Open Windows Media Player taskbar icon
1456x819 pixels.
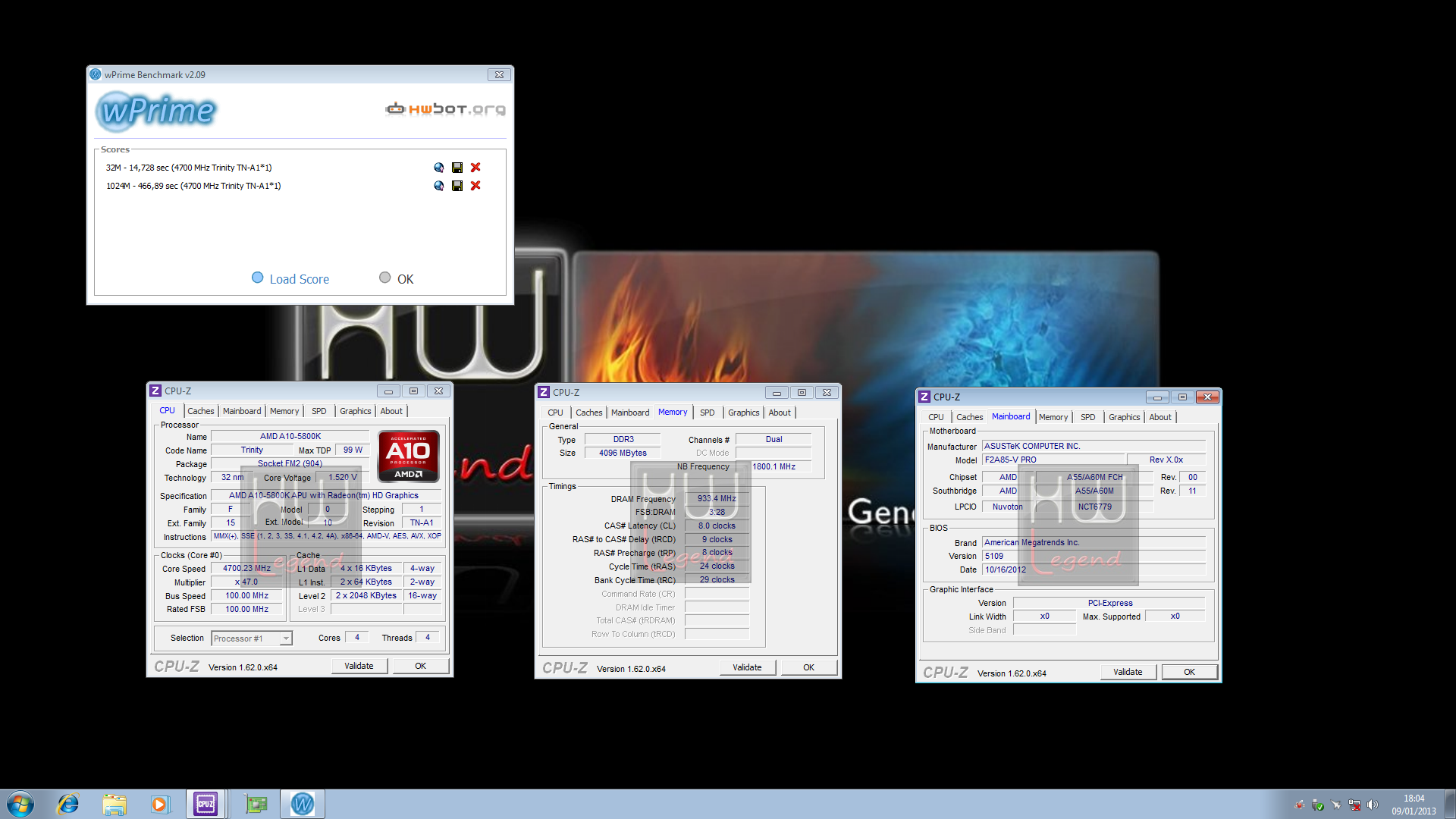tap(159, 804)
